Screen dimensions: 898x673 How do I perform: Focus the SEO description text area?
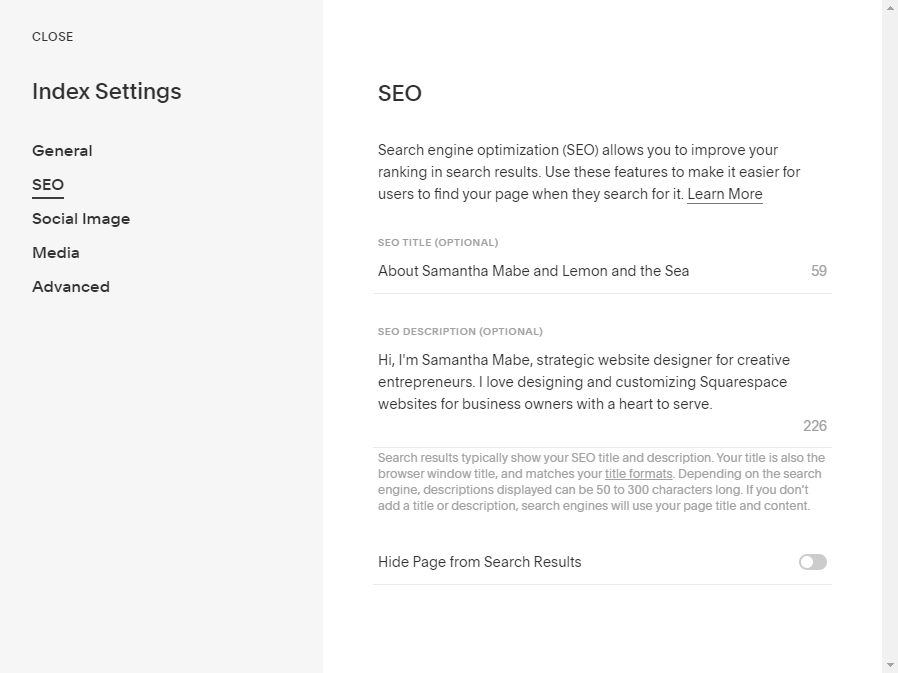[x=590, y=382]
